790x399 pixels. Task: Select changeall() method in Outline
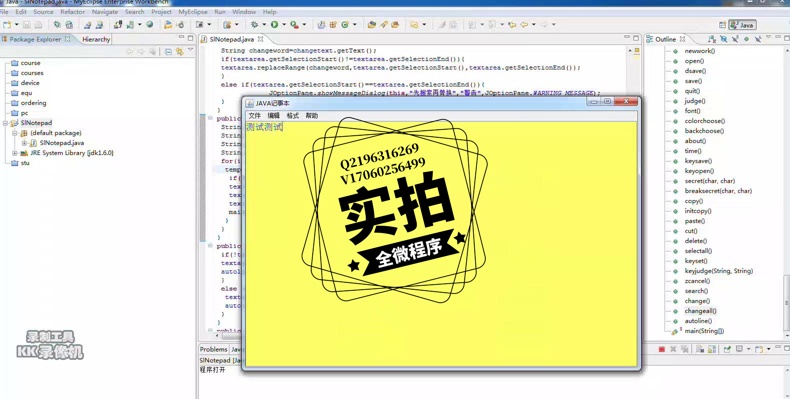pos(700,311)
